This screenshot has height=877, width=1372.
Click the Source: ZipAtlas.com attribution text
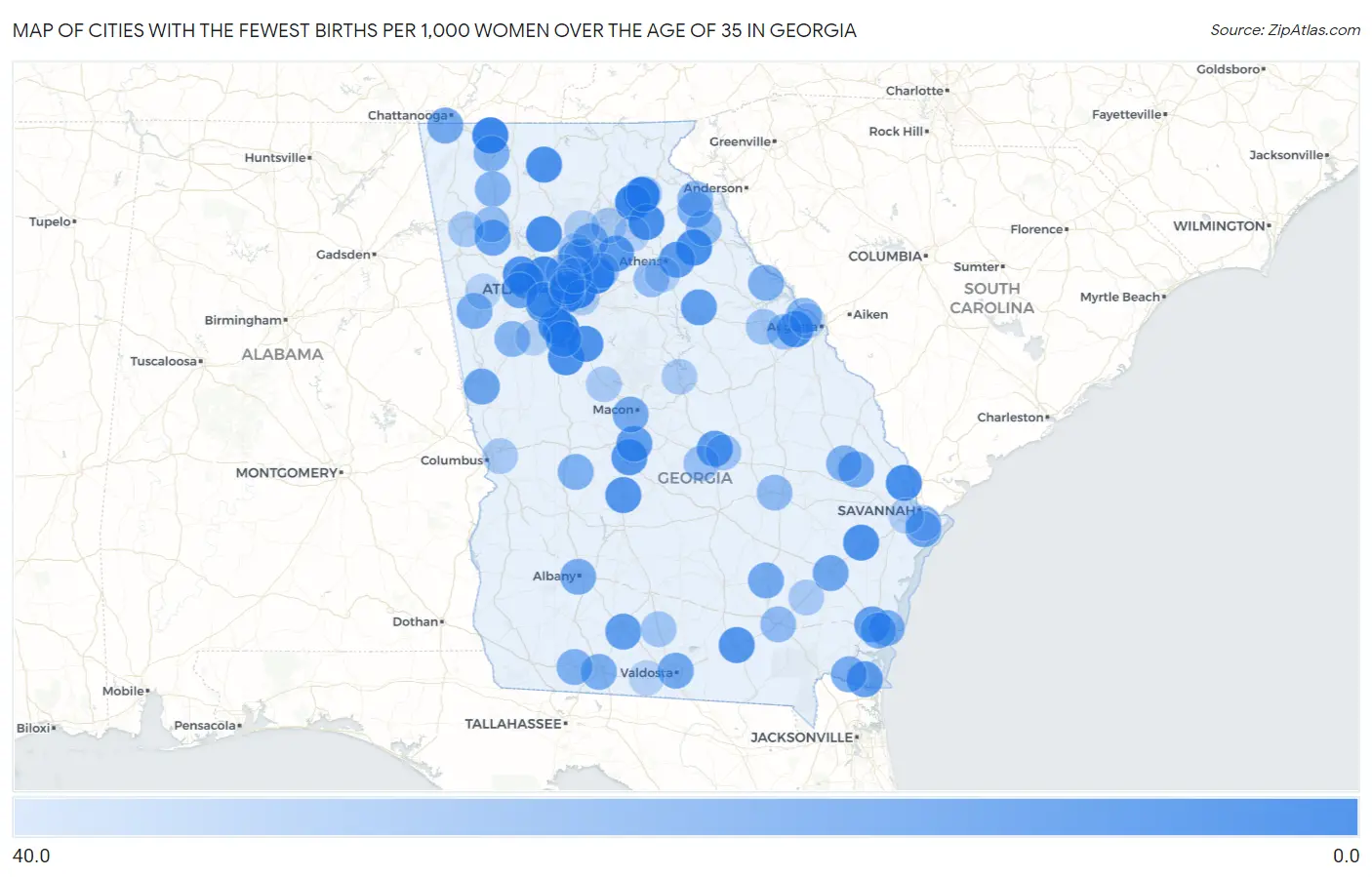pyautogui.click(x=1285, y=30)
